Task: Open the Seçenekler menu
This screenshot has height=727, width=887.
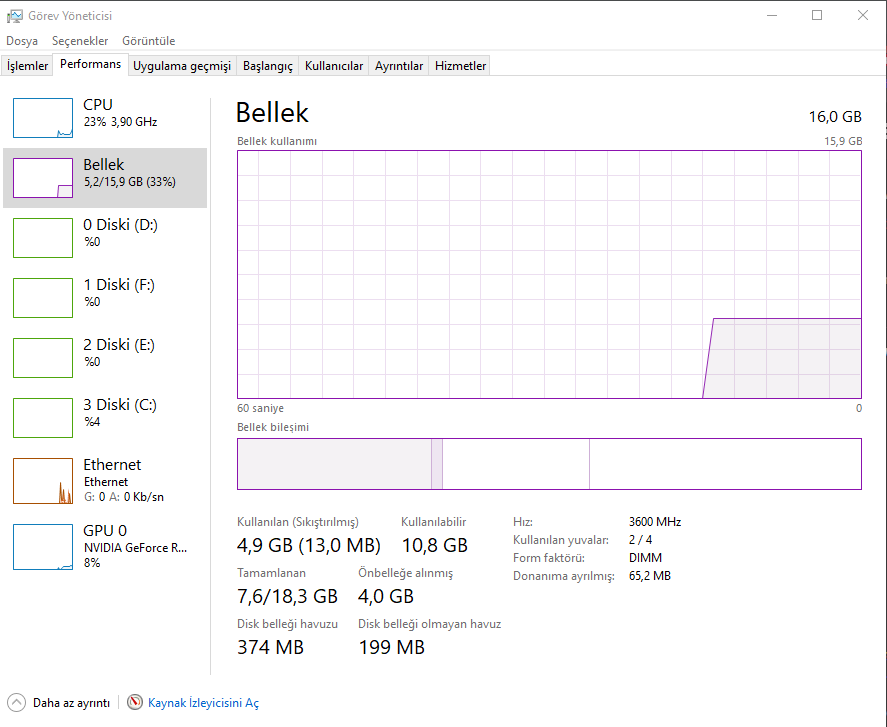Action: tap(80, 41)
